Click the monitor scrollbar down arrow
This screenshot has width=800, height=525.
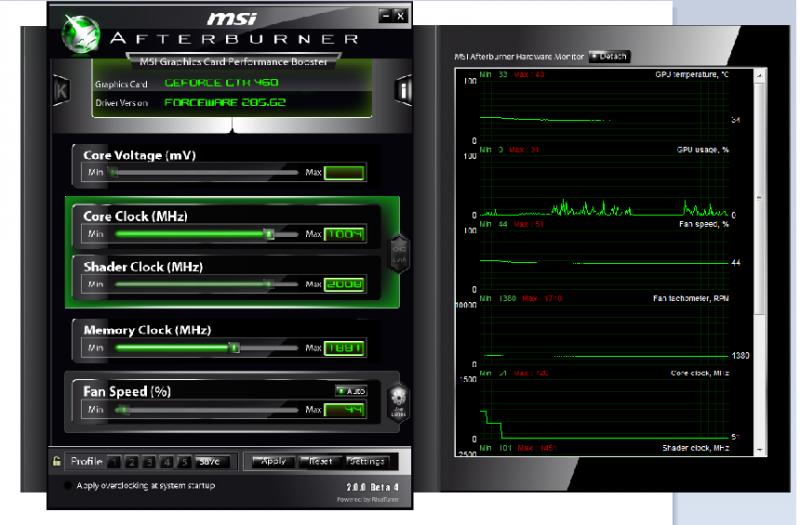(760, 450)
